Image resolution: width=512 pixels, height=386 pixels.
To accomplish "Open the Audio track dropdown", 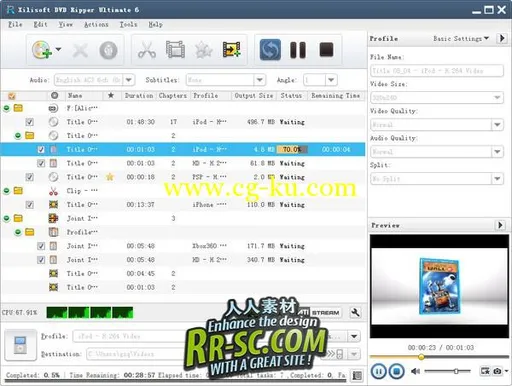I will pyautogui.click(x=129, y=80).
